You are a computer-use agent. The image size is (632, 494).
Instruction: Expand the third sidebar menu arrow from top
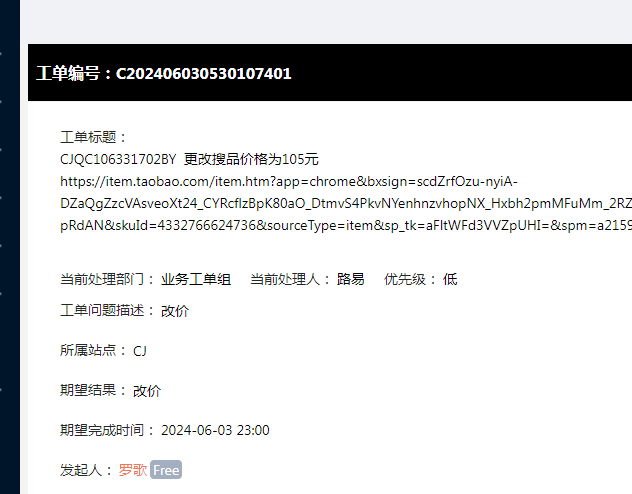(1, 149)
